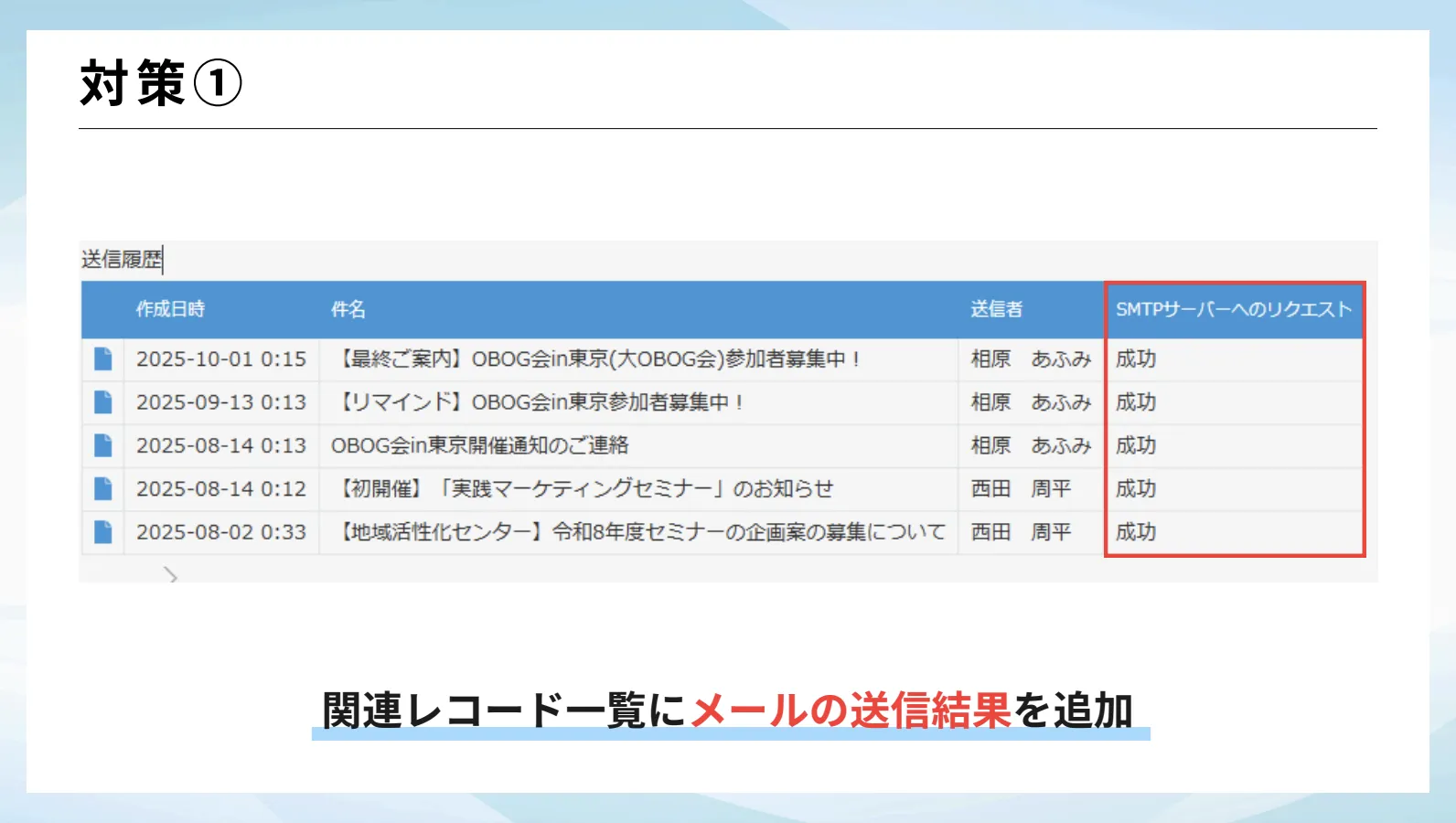Open record icon for 2025-08-14 0:13 row
The height and width of the screenshot is (823, 1456).
pos(103,445)
